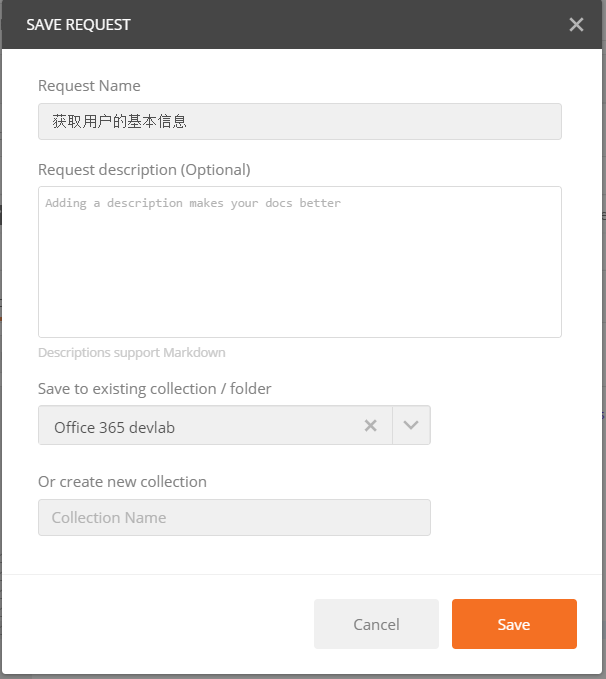Click the Request description (Optional) label
Viewport: 606px width, 679px height.
pyautogui.click(x=144, y=170)
